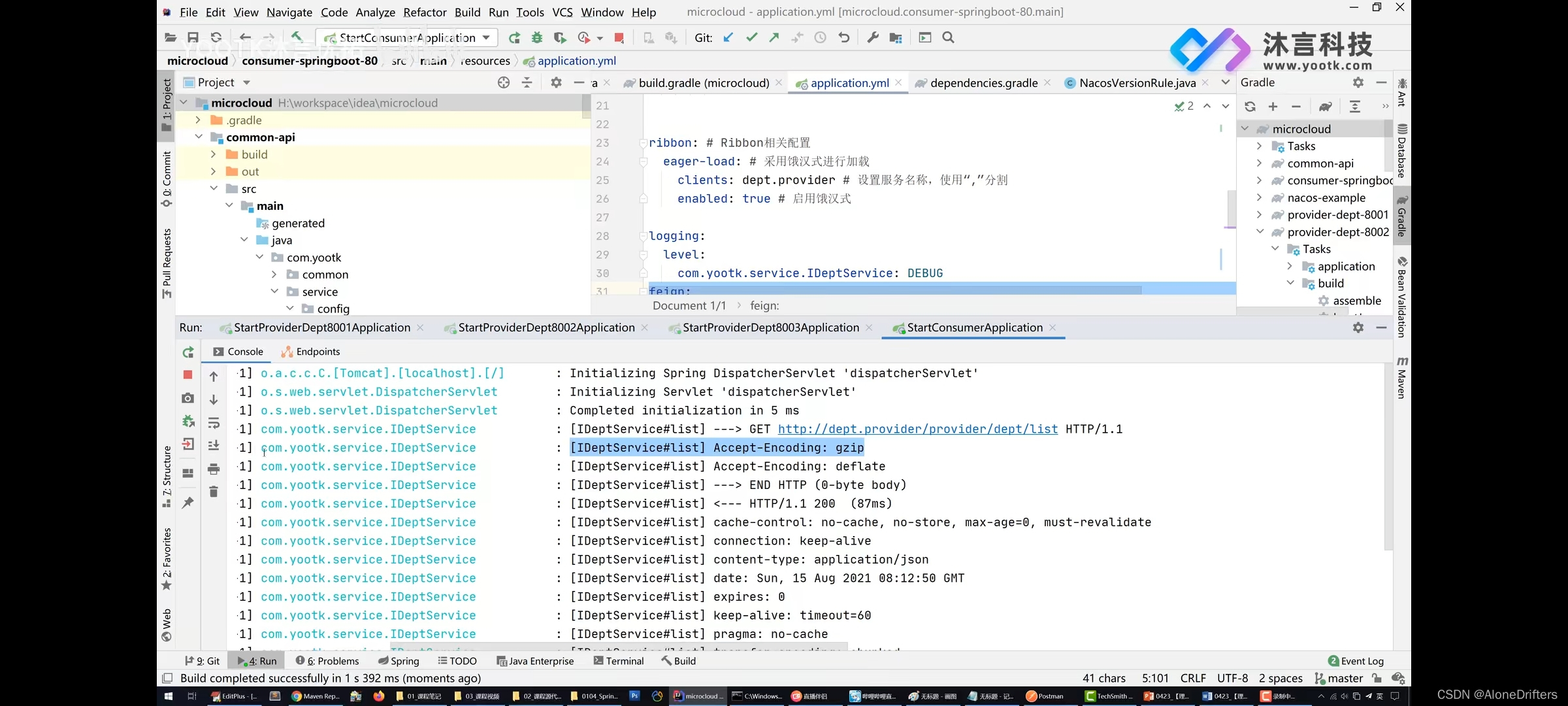Jump to previous stack trace with the up arrow

[214, 377]
